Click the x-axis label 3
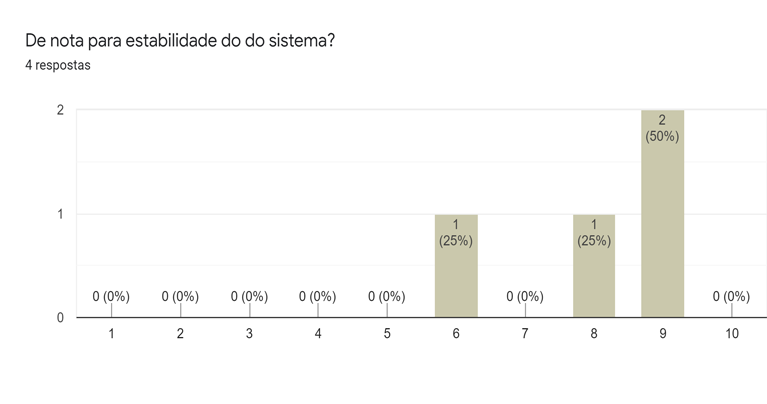 pos(249,334)
